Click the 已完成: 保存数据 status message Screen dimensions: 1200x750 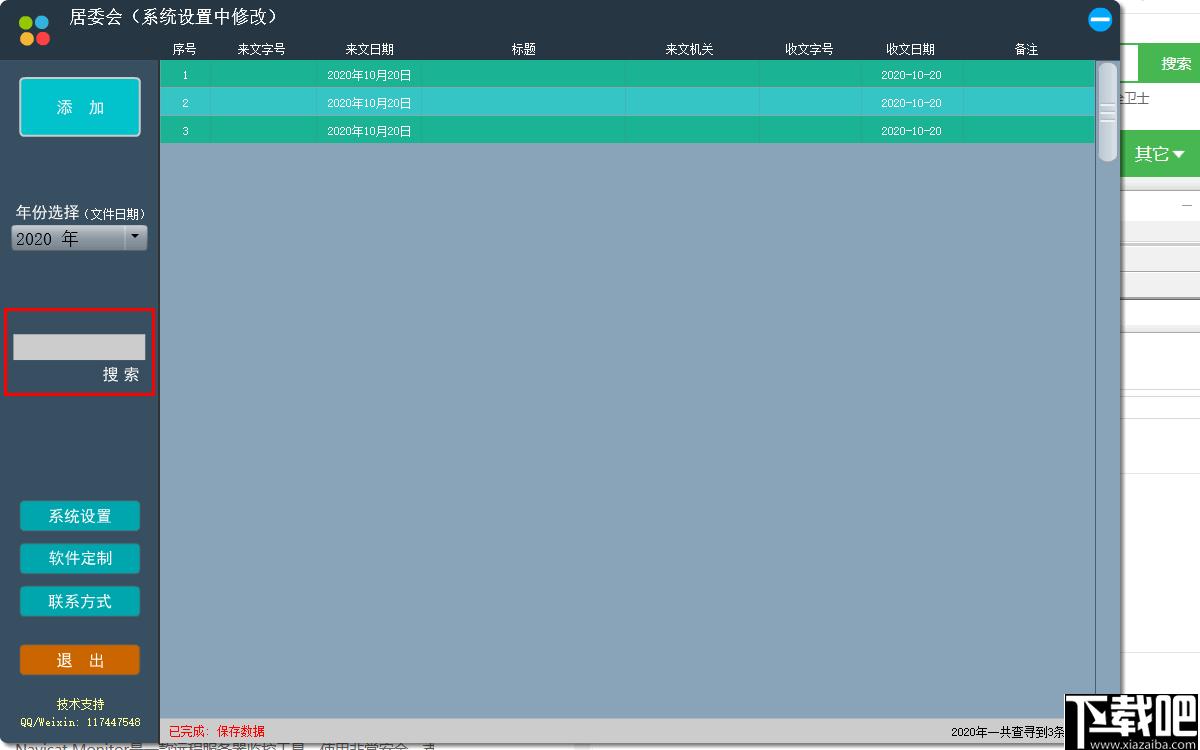pyautogui.click(x=217, y=731)
